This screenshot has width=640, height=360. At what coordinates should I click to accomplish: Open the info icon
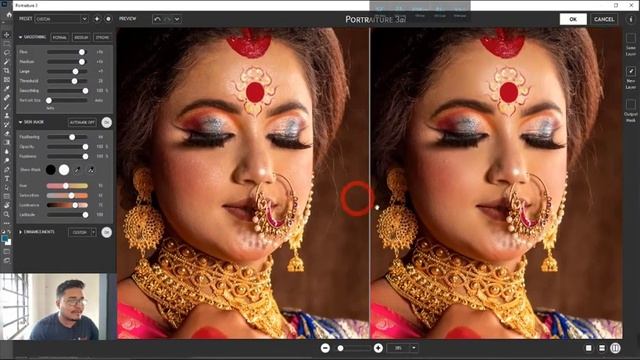pyautogui.click(x=631, y=19)
